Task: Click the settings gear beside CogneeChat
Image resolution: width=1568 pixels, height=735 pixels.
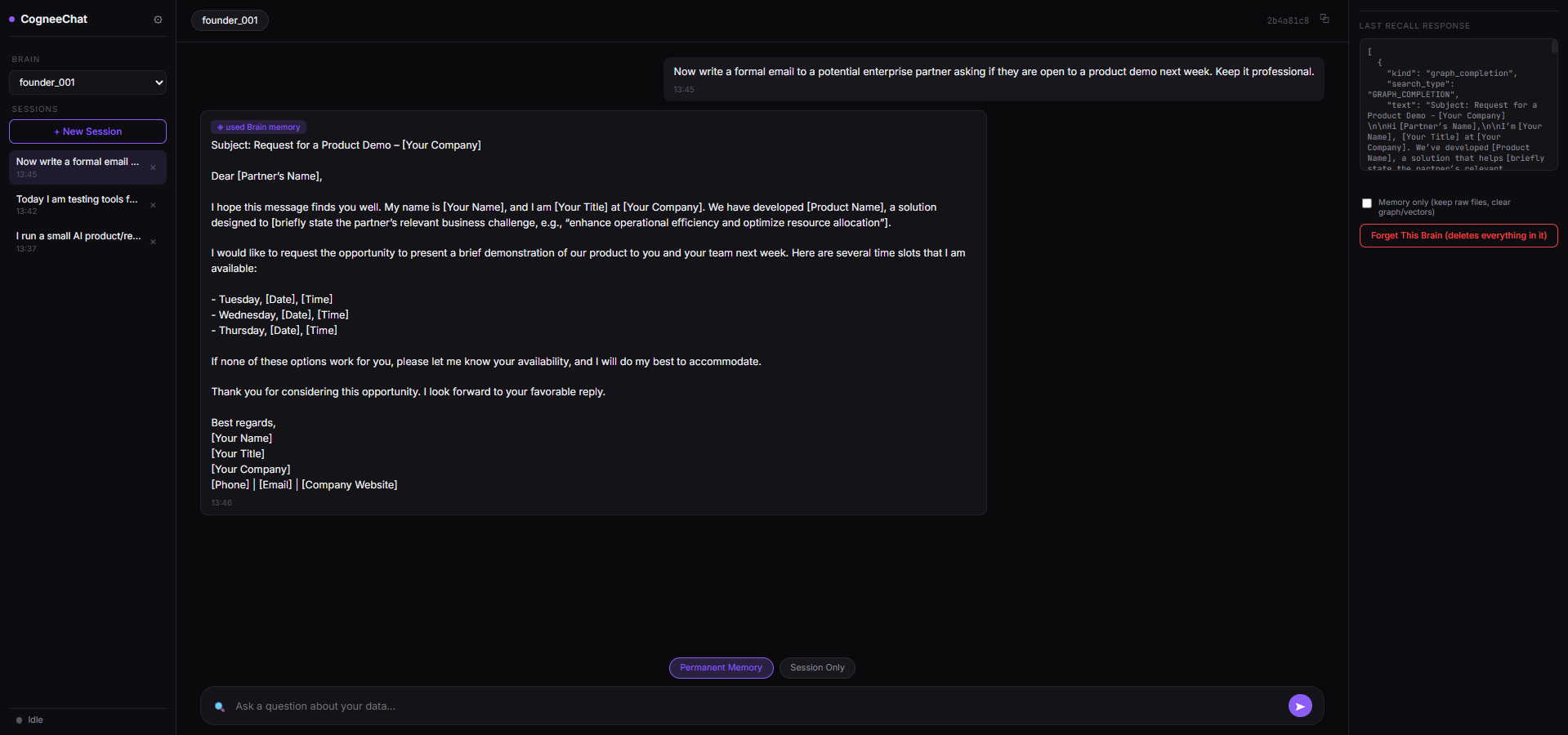Action: tap(158, 20)
